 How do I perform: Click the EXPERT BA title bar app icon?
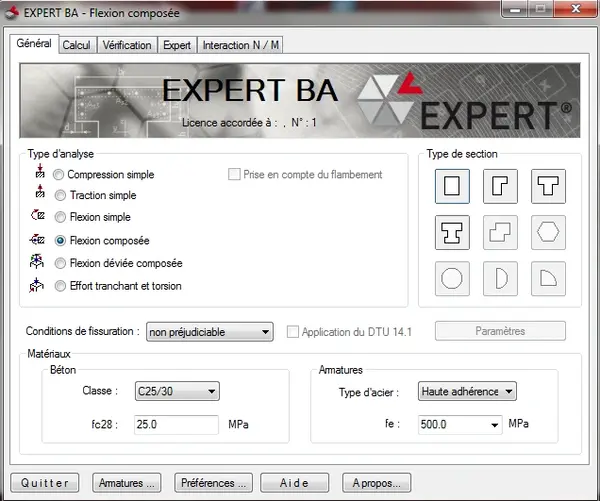[12, 13]
